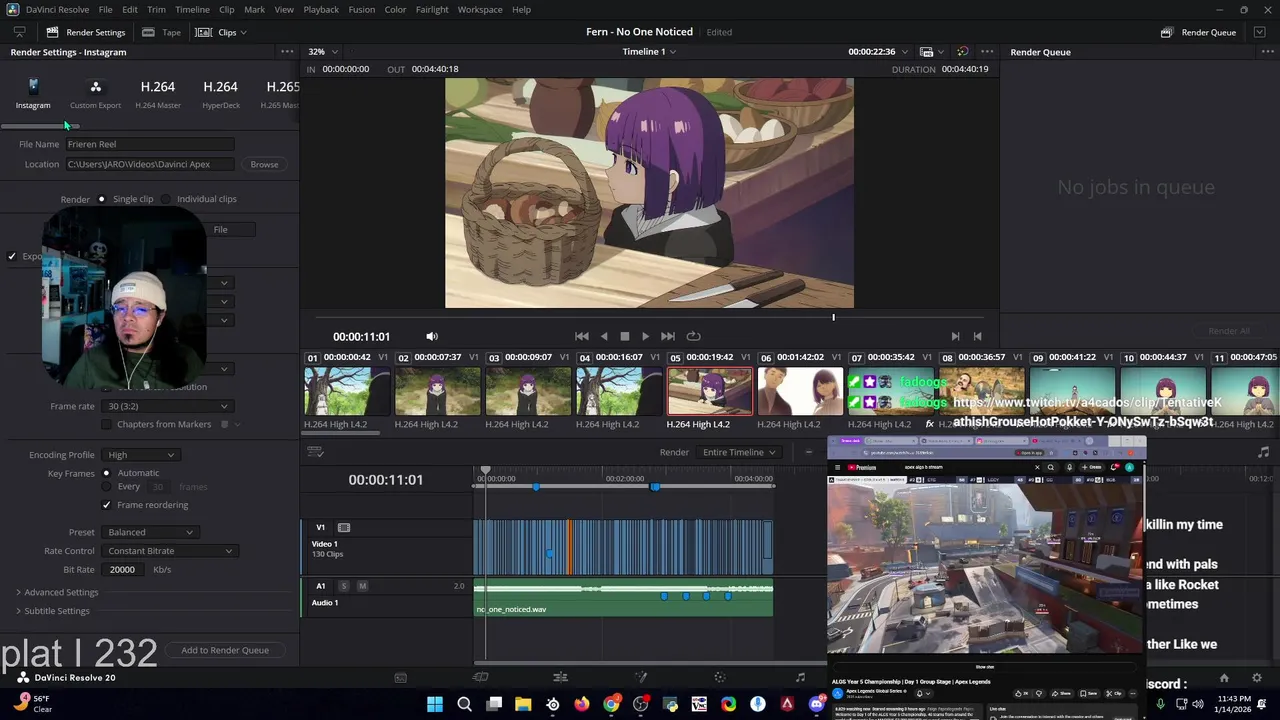The width and height of the screenshot is (1280, 720).
Task: Stop playback in the viewer
Action: click(x=624, y=336)
